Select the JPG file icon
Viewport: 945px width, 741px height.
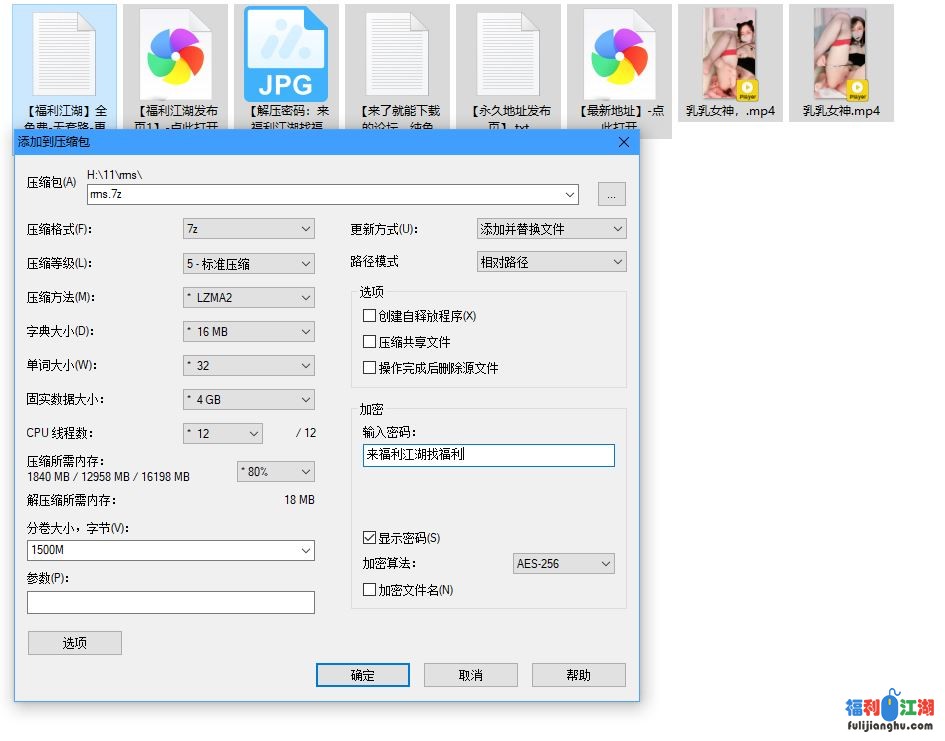286,54
